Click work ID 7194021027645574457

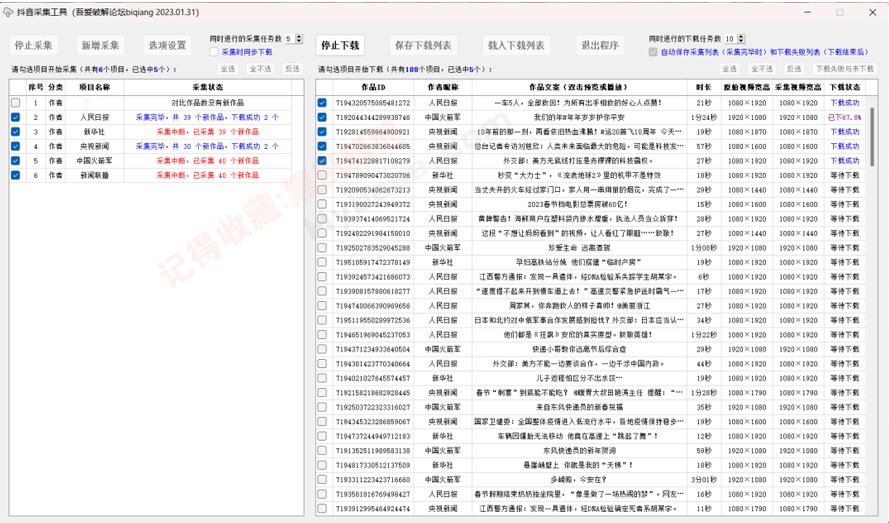pos(372,378)
